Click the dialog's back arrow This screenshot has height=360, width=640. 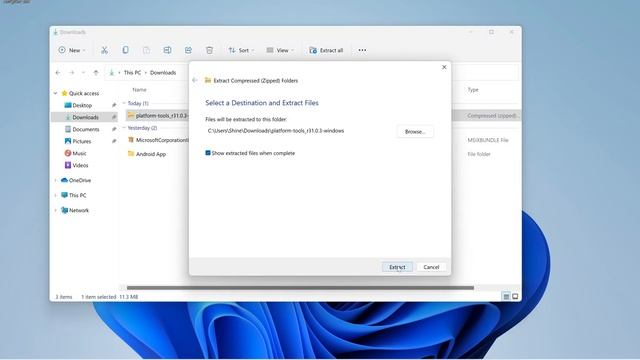[195, 80]
